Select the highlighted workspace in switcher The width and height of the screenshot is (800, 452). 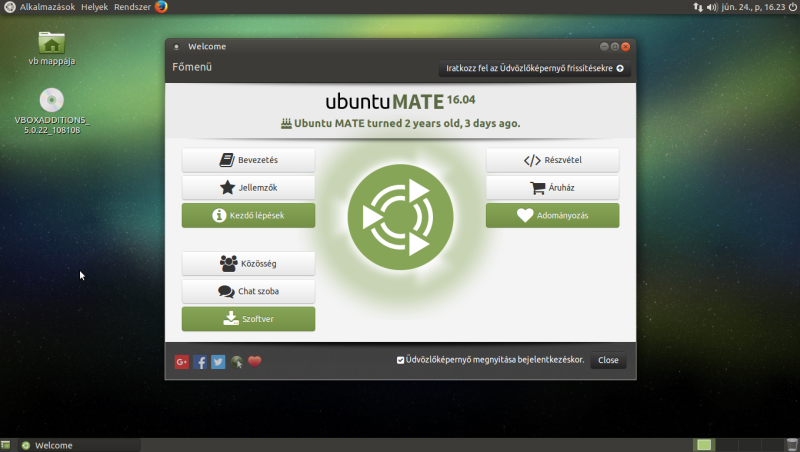704,445
